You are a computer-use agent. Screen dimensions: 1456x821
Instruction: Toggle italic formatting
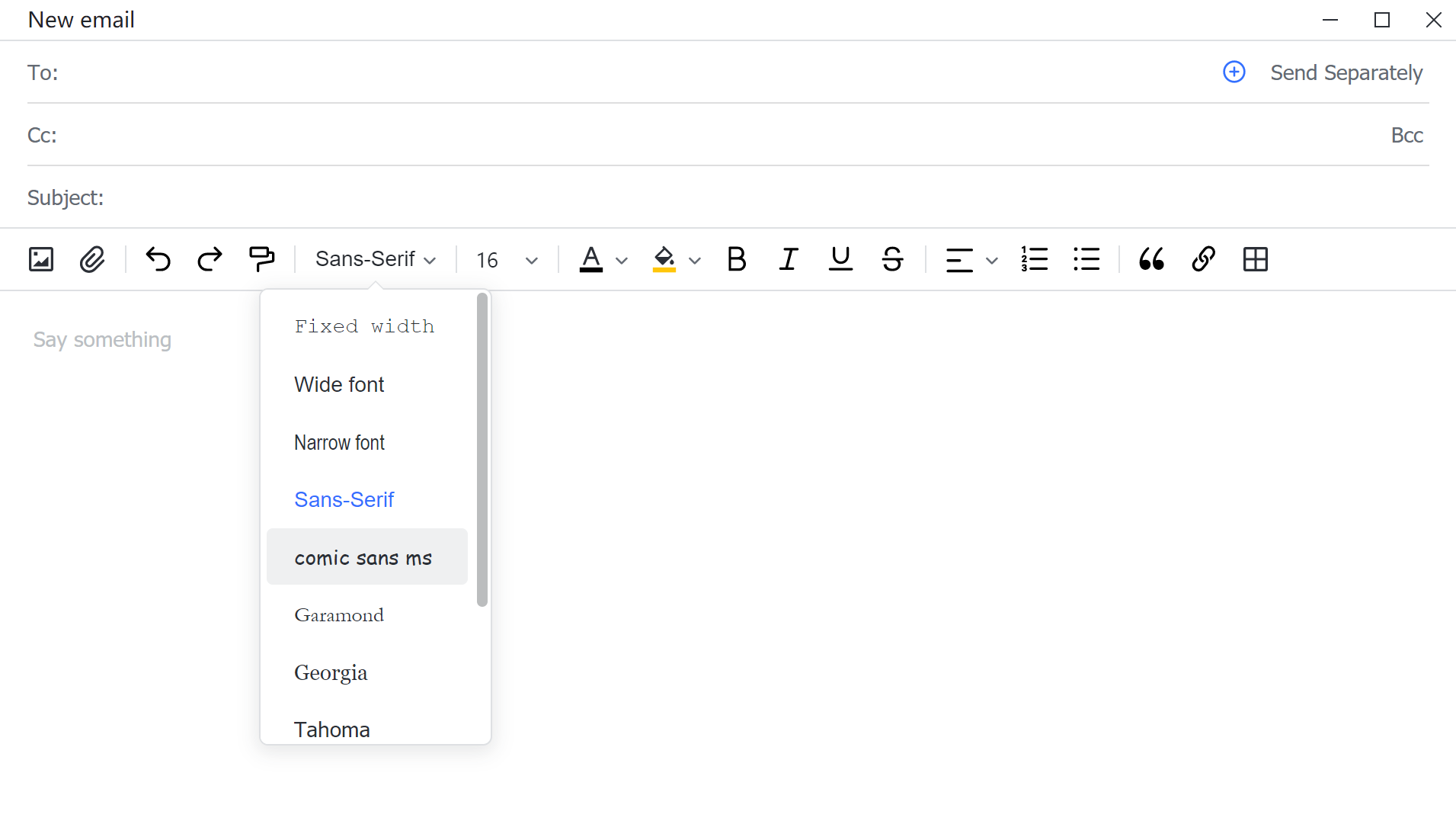coord(789,259)
